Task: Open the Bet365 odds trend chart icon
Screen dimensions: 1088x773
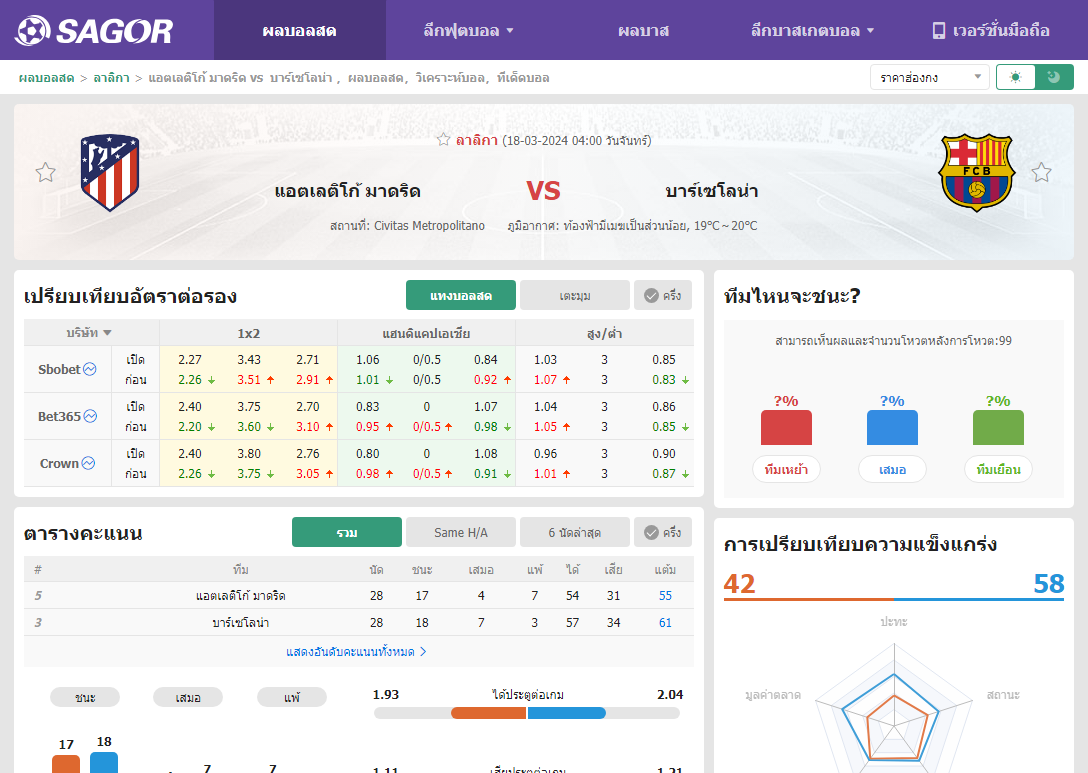Action: coord(90,416)
